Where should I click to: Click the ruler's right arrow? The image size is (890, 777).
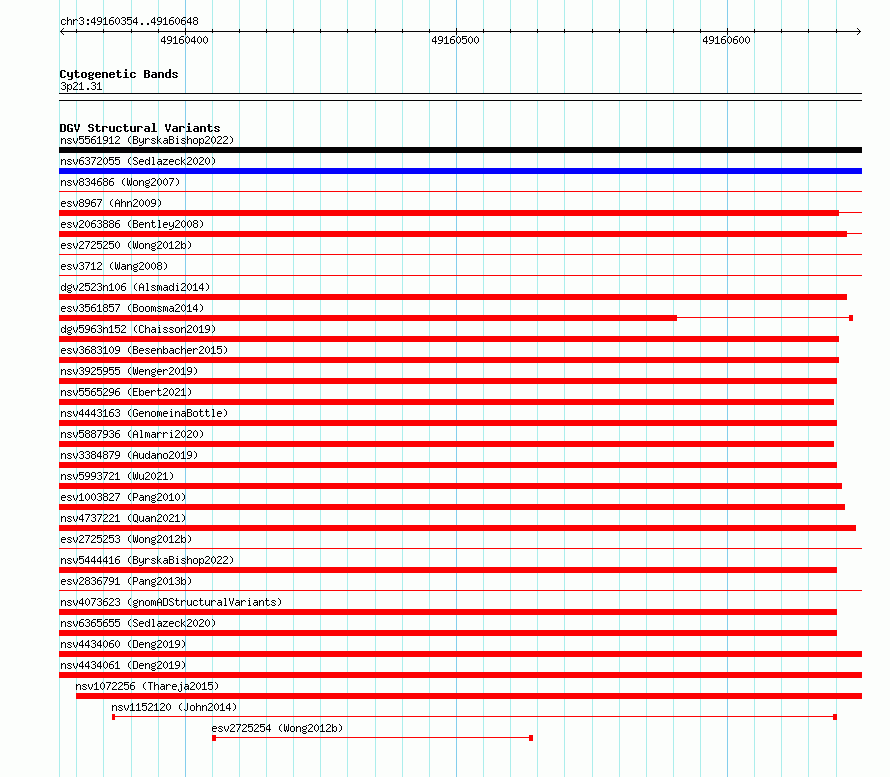[x=859, y=32]
